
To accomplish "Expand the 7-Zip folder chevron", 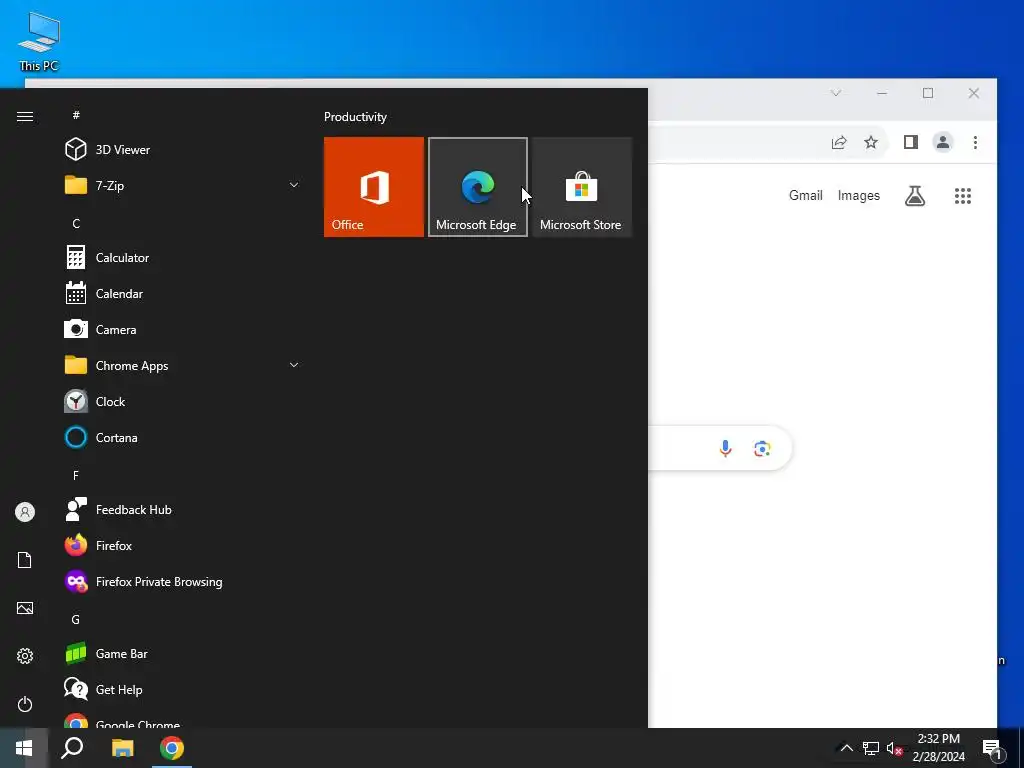I will [x=294, y=185].
